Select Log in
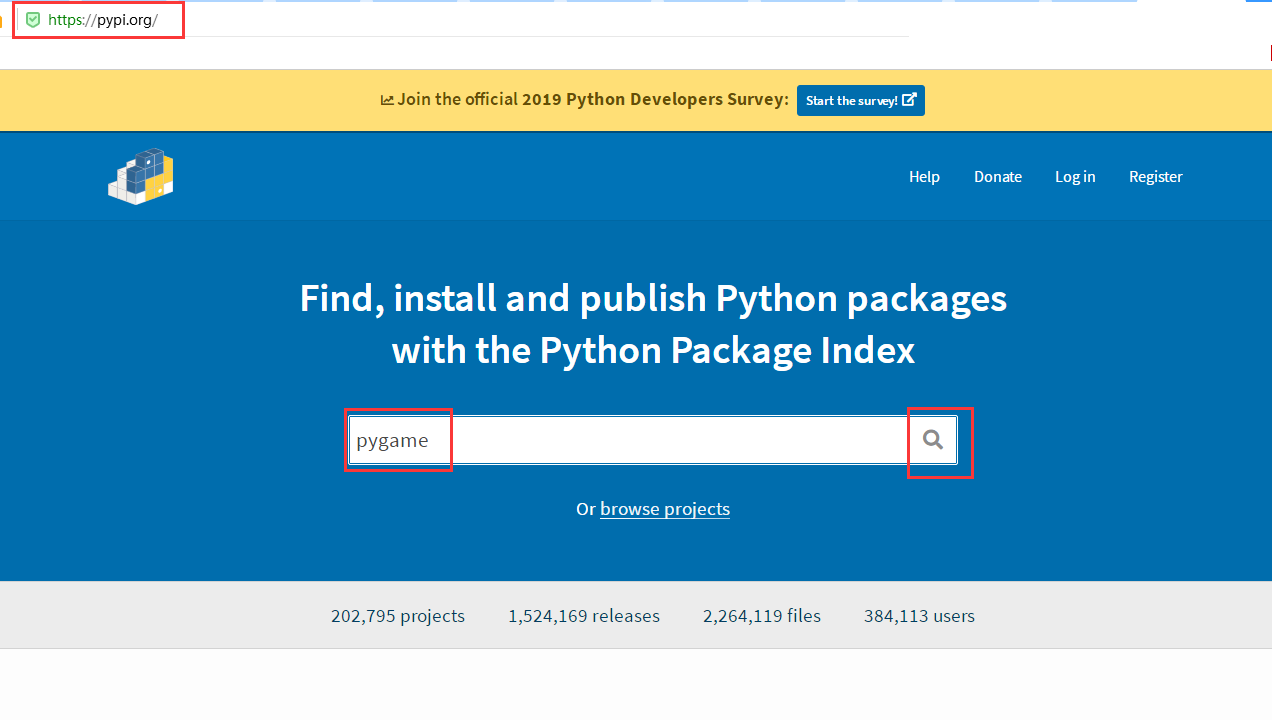Screen dimensions: 1272x720 (x=1075, y=176)
